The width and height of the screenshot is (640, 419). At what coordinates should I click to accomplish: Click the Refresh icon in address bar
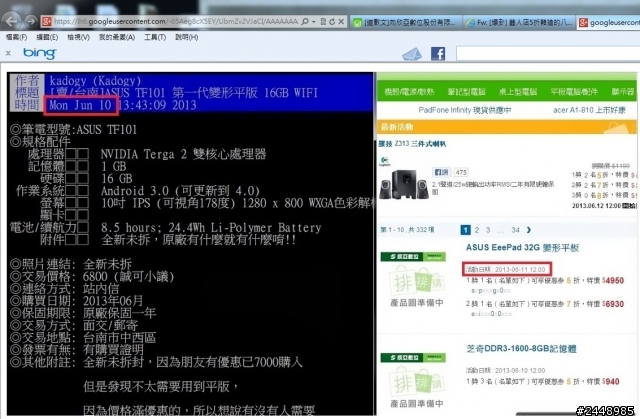(x=332, y=22)
